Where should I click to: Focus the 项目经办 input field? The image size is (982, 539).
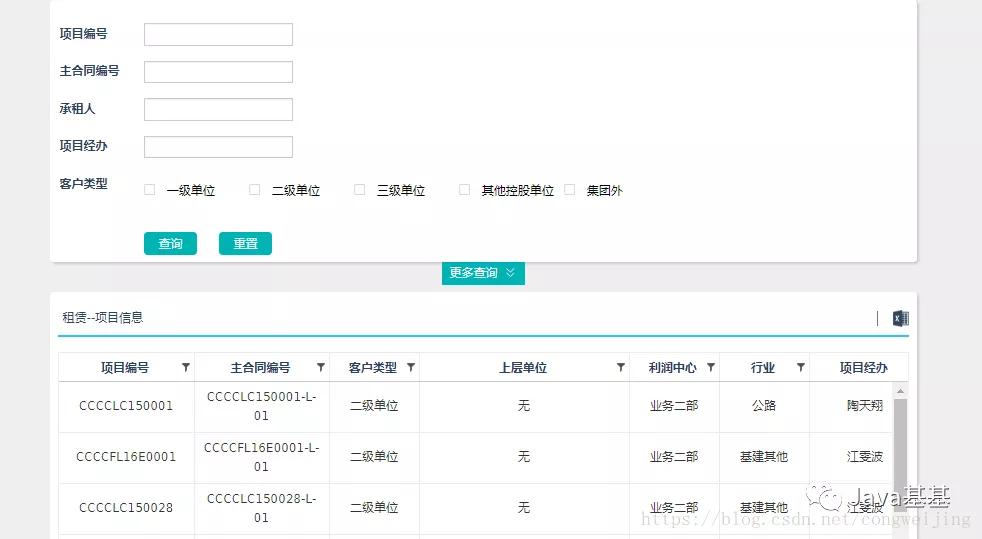point(219,147)
